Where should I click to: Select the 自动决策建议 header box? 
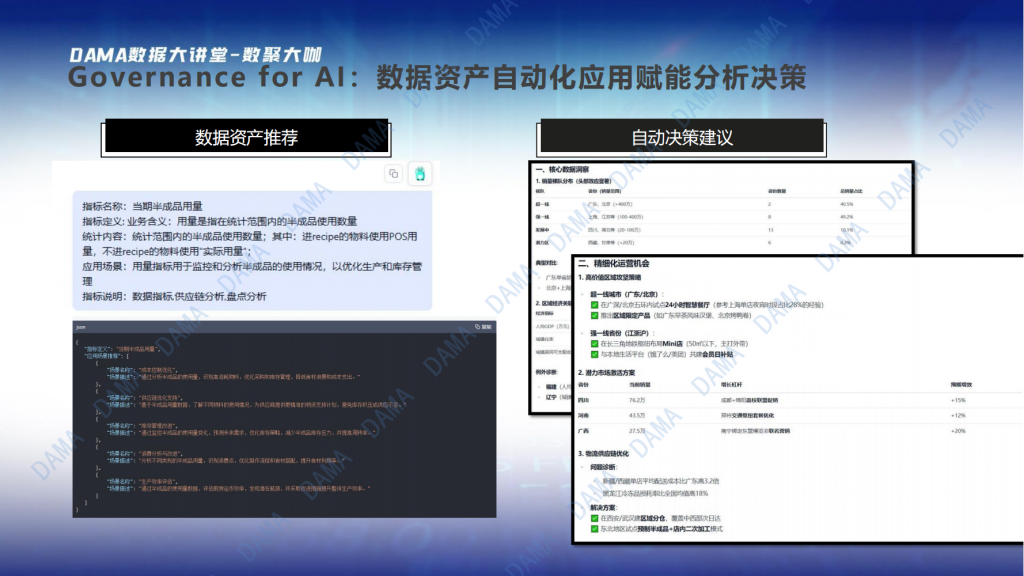click(682, 137)
